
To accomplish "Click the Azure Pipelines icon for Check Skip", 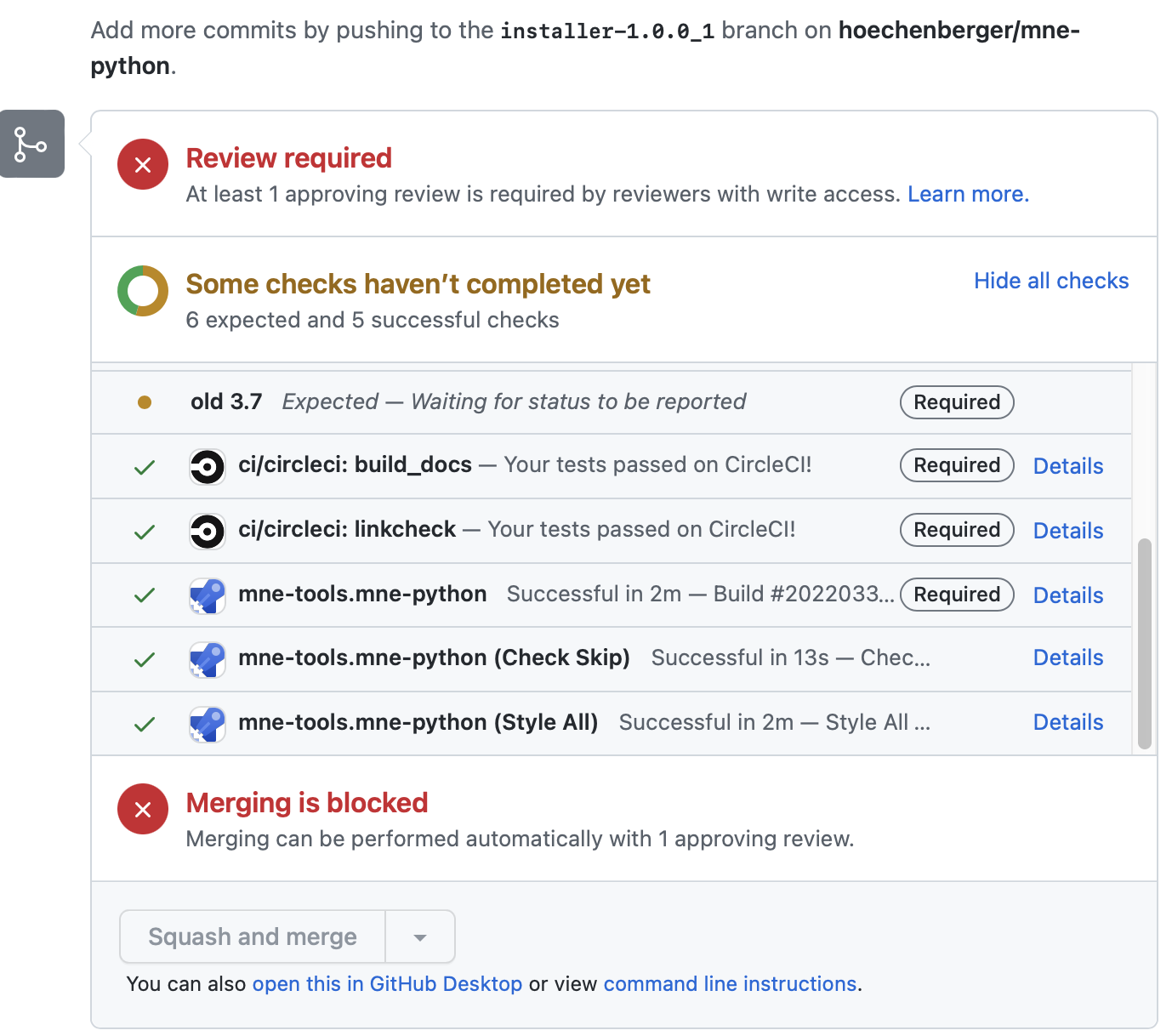I will point(207,659).
